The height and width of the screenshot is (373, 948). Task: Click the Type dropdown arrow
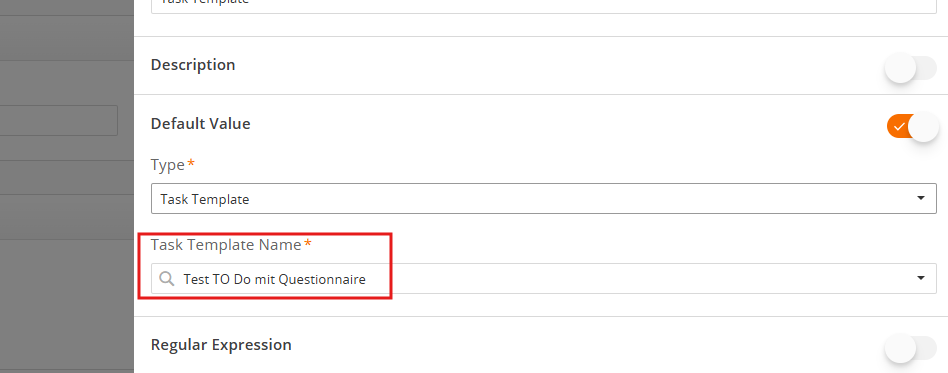(921, 198)
